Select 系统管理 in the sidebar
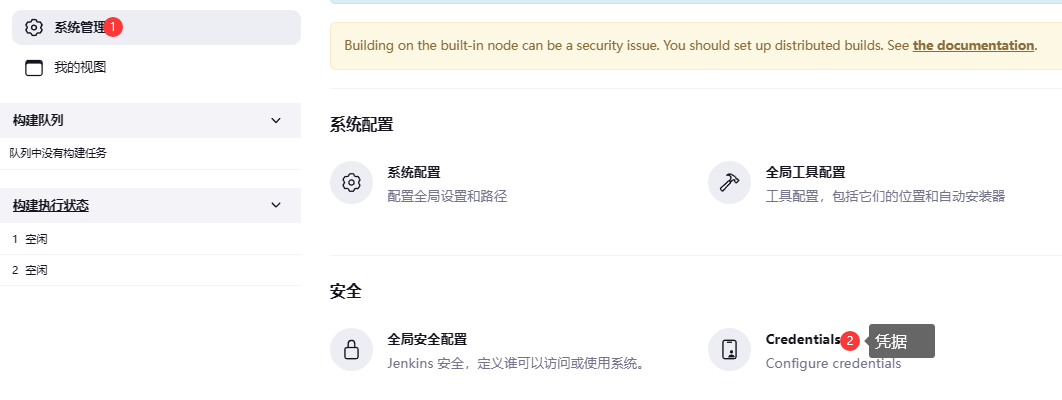Viewport: 1062px width, 400px height. click(x=156, y=27)
